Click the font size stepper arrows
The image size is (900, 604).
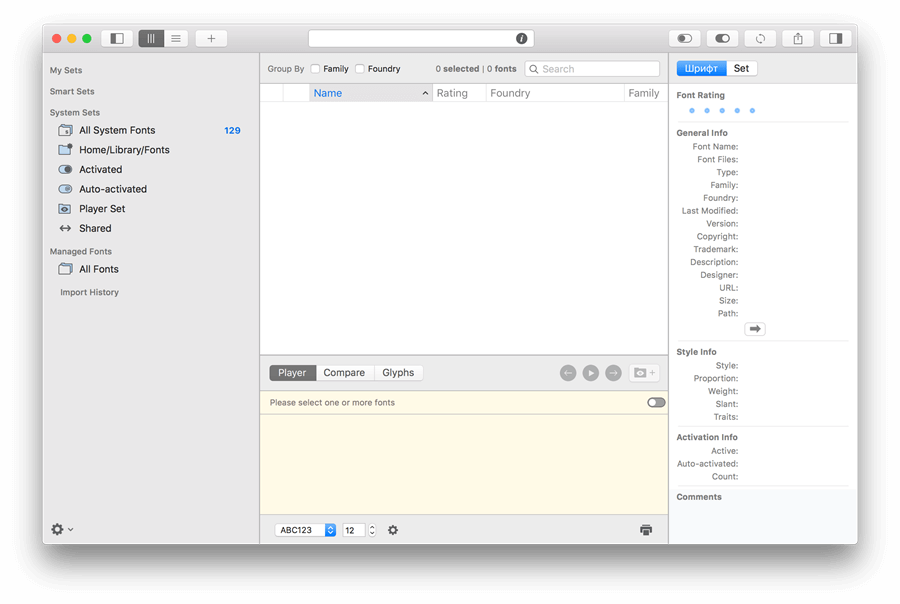tap(372, 530)
